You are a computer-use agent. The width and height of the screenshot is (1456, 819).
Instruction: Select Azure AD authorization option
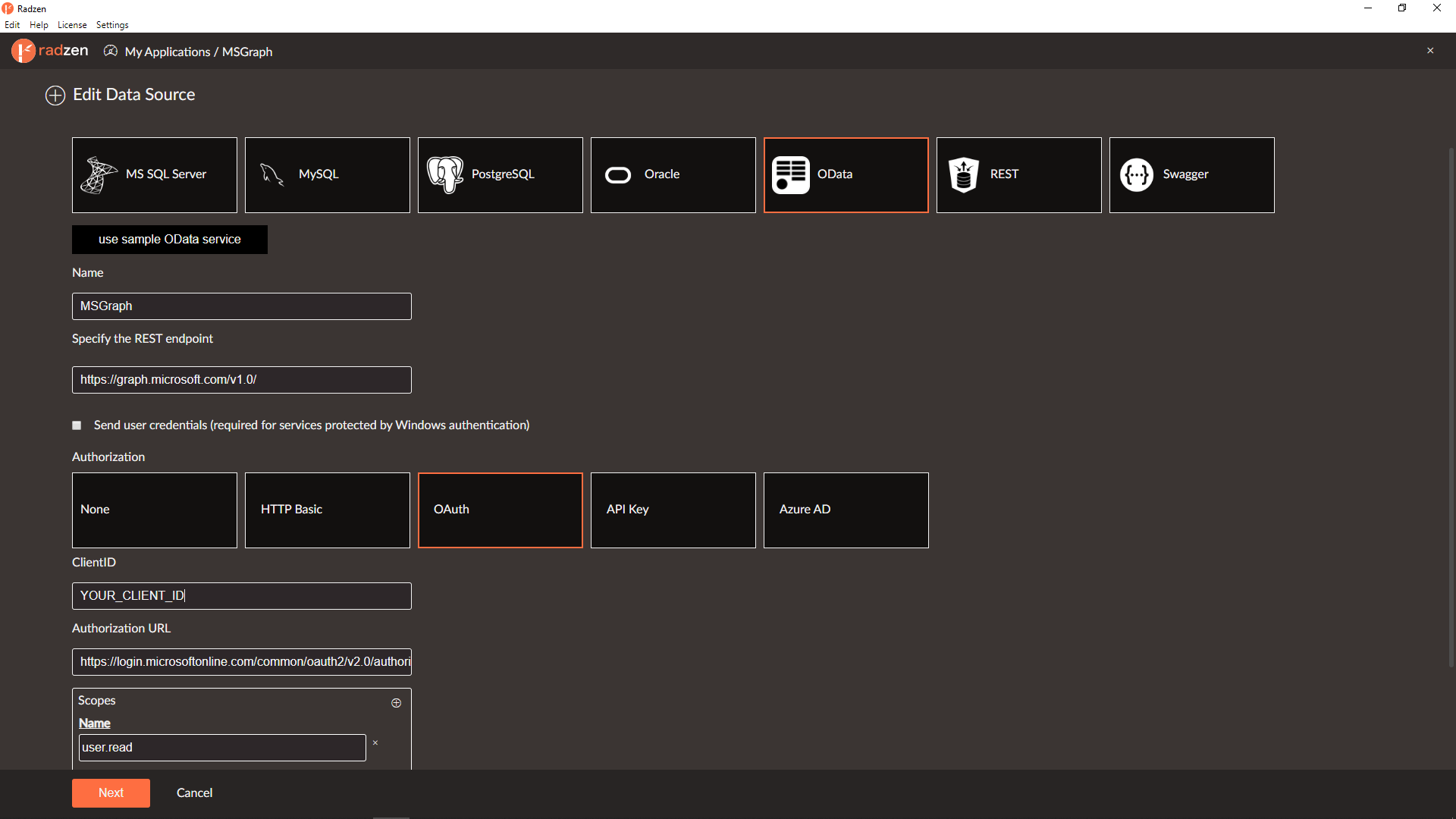point(846,510)
